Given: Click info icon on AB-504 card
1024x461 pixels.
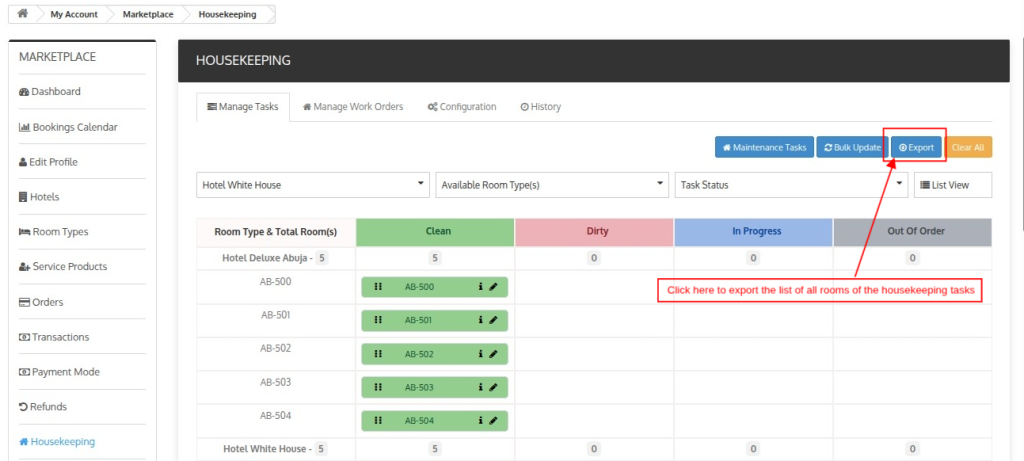Looking at the screenshot, I should pyautogui.click(x=480, y=421).
